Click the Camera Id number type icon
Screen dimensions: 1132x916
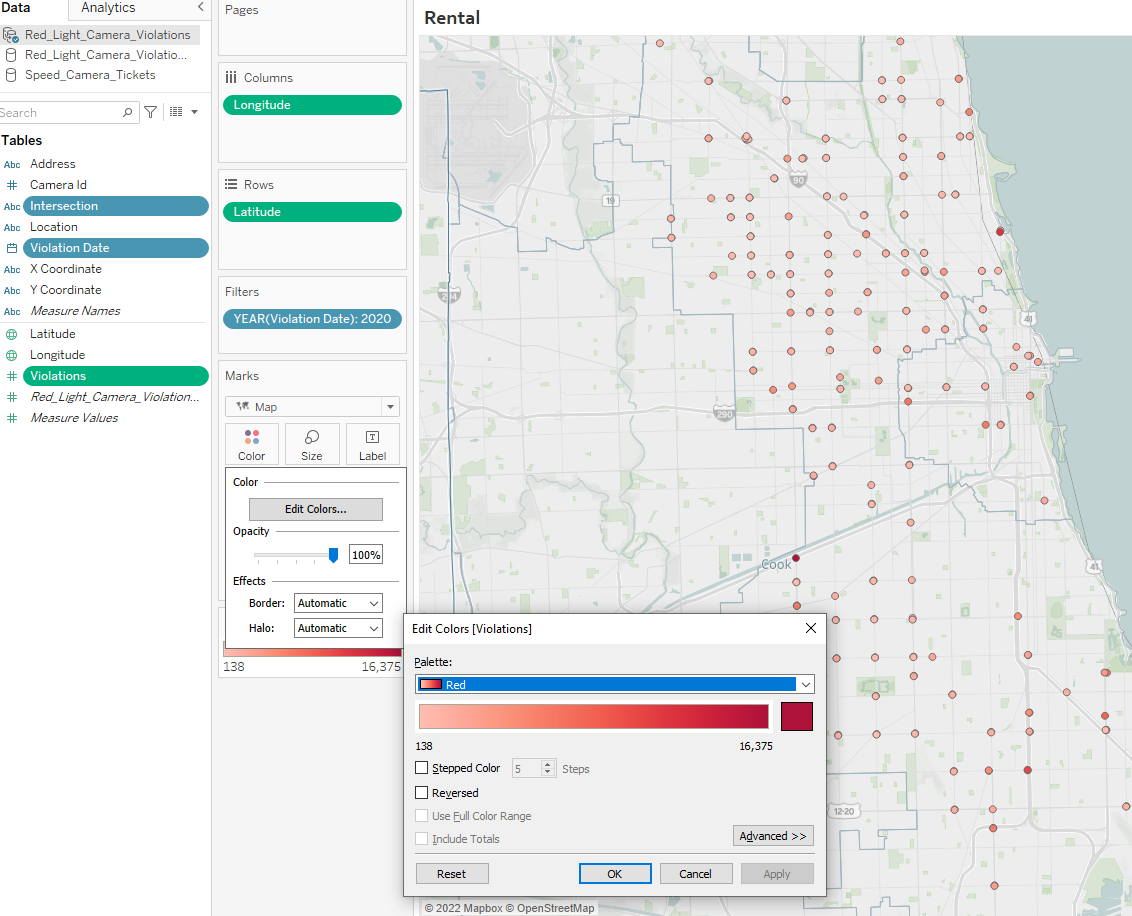click(x=12, y=185)
